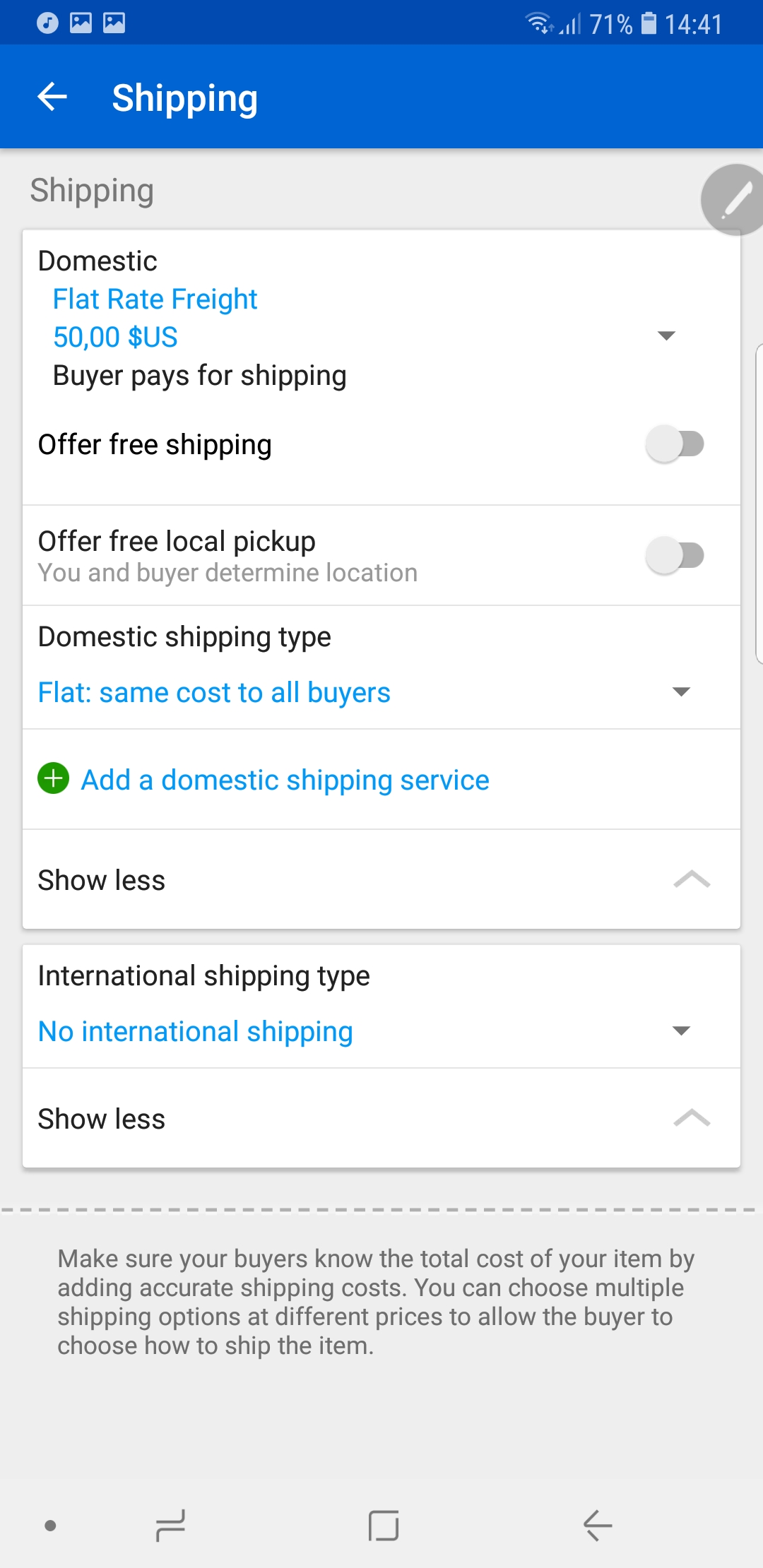
Task: Tap the 50,00 $US shipping cost
Action: 116,338
